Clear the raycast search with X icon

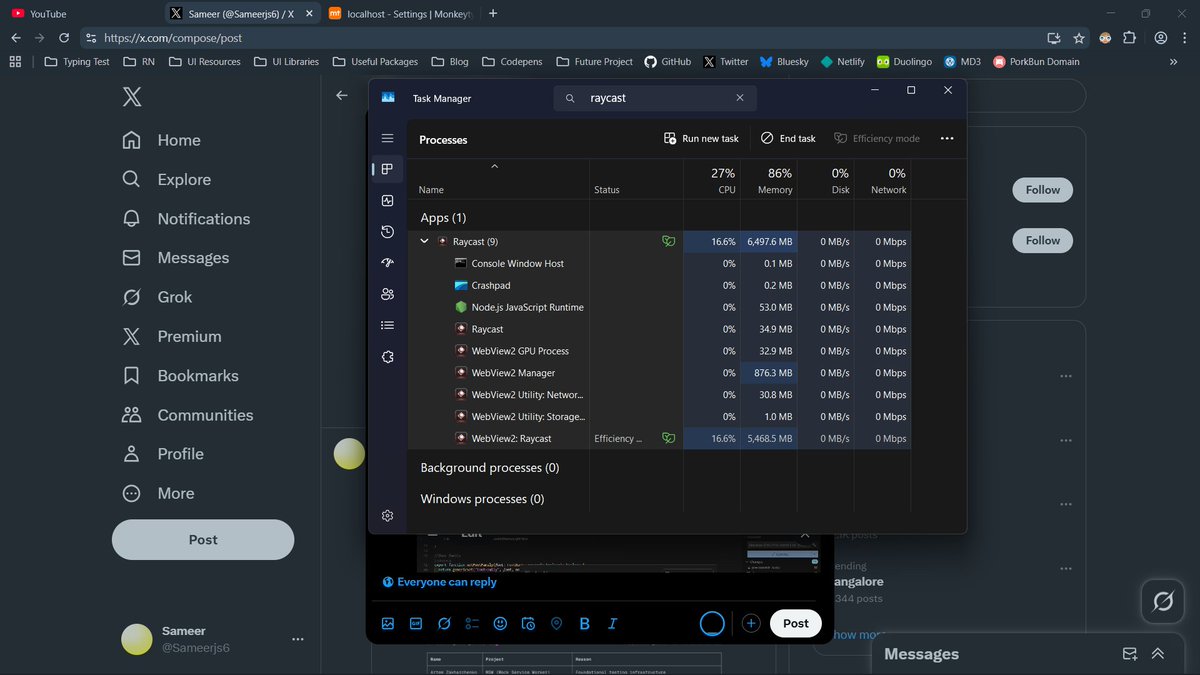coord(740,98)
